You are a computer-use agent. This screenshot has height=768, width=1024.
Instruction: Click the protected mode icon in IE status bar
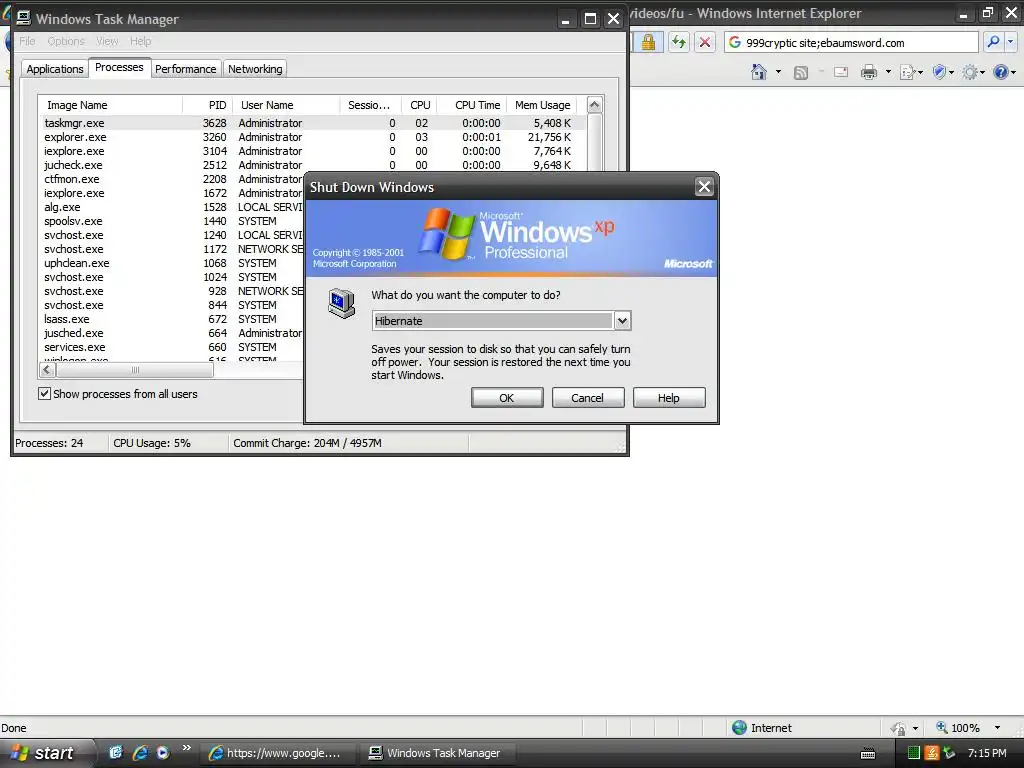[899, 728]
